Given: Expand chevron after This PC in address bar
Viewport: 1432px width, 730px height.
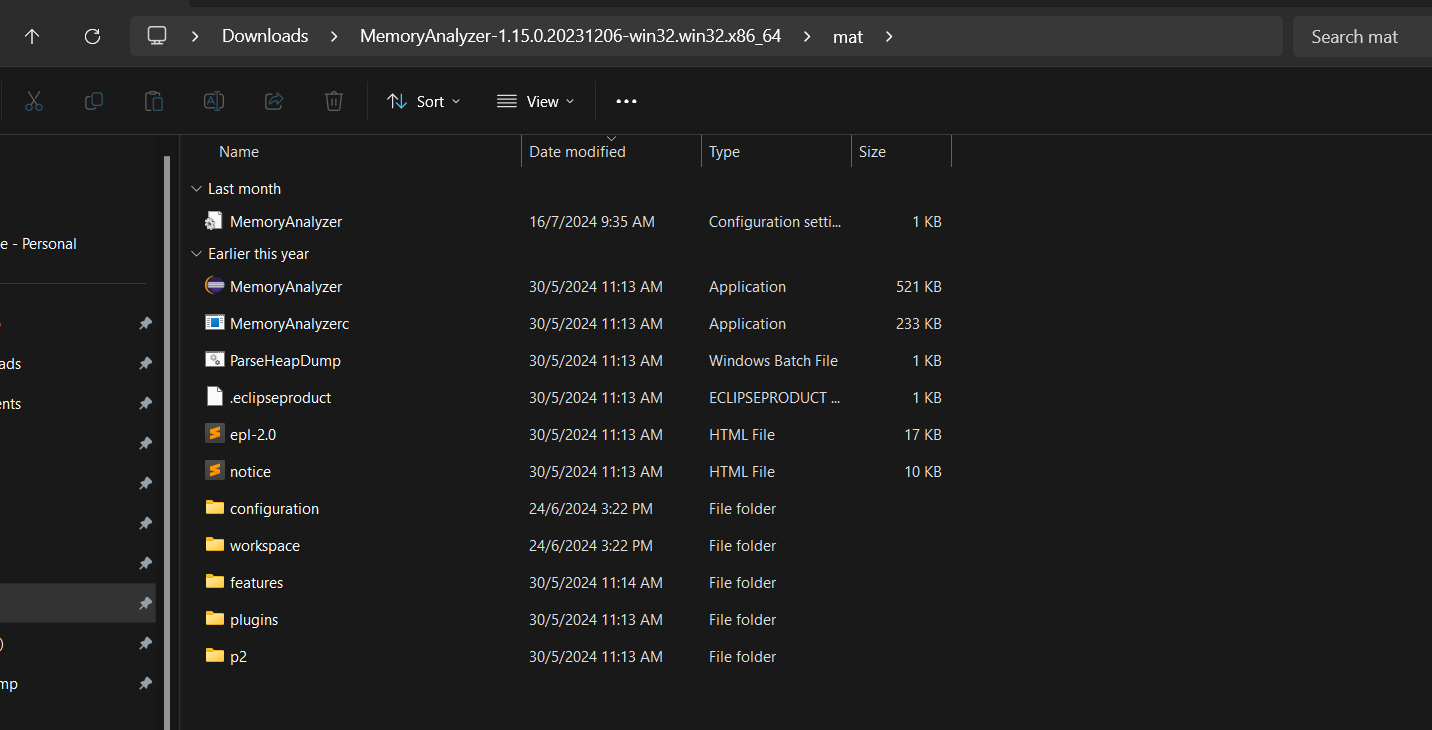Looking at the screenshot, I should [x=196, y=36].
